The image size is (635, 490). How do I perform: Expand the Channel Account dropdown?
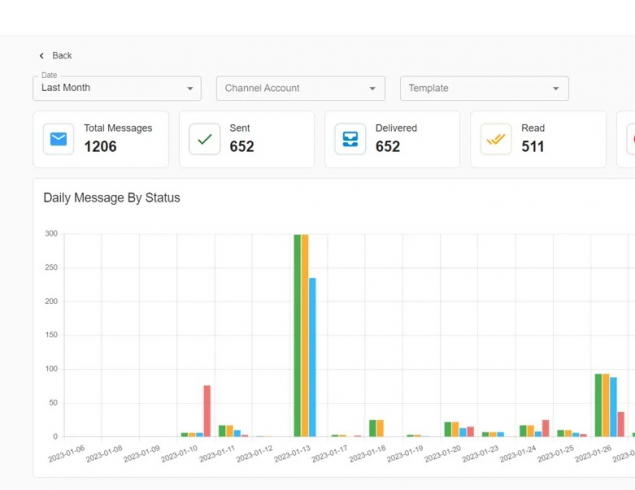[x=300, y=88]
